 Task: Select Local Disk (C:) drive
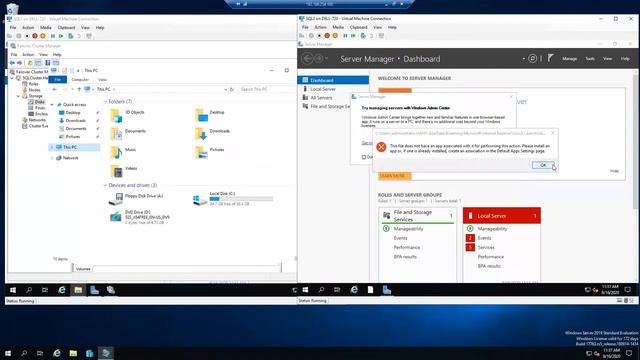tap(233, 199)
